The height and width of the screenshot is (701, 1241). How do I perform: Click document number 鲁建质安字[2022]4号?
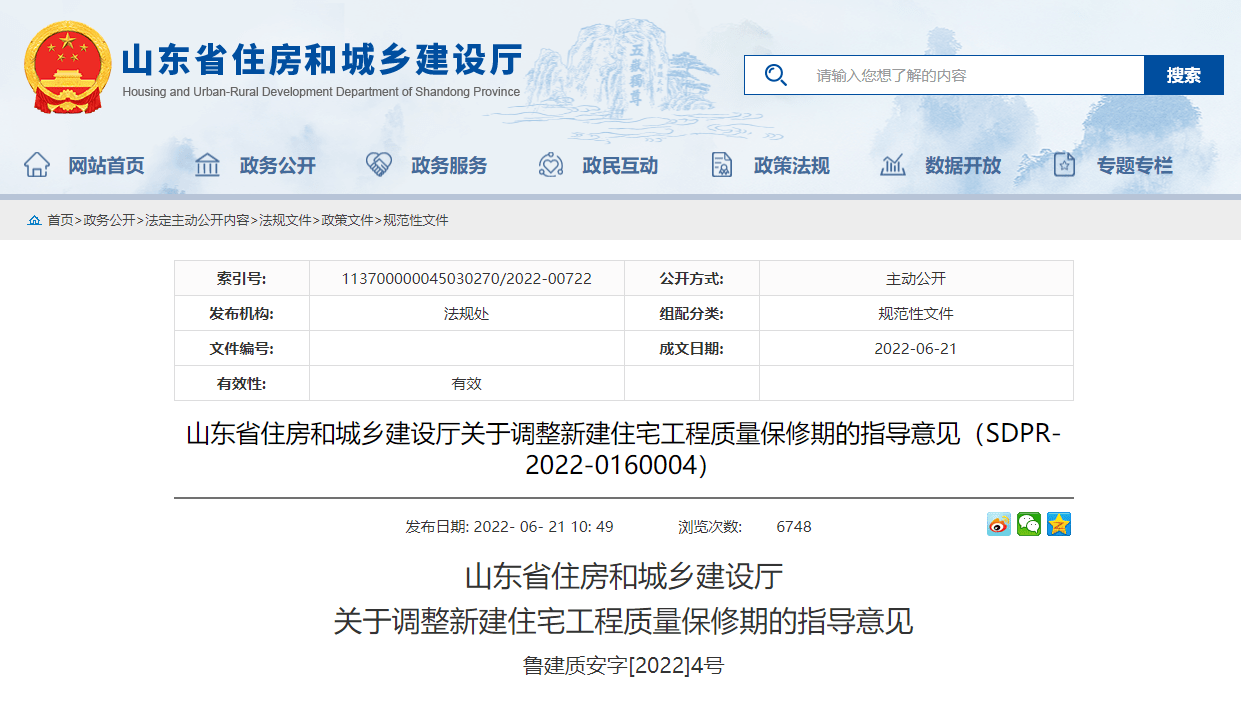click(x=623, y=665)
